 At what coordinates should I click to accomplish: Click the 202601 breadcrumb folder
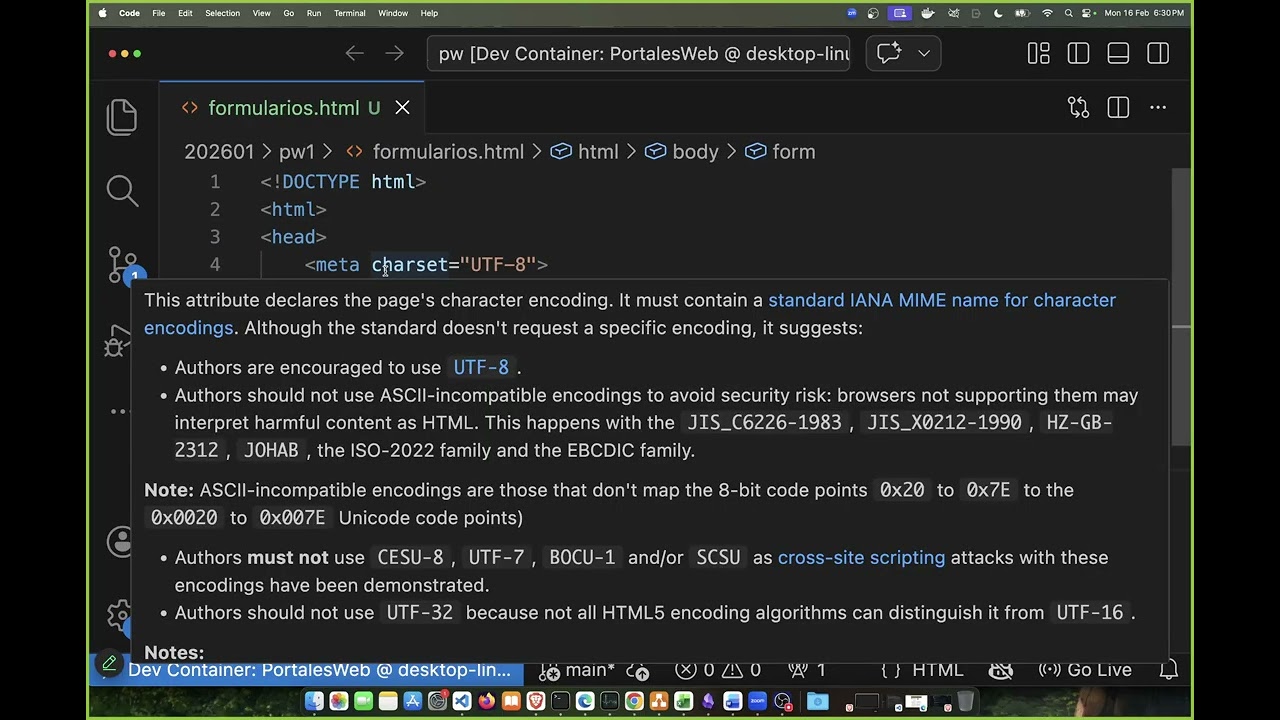pyautogui.click(x=219, y=152)
